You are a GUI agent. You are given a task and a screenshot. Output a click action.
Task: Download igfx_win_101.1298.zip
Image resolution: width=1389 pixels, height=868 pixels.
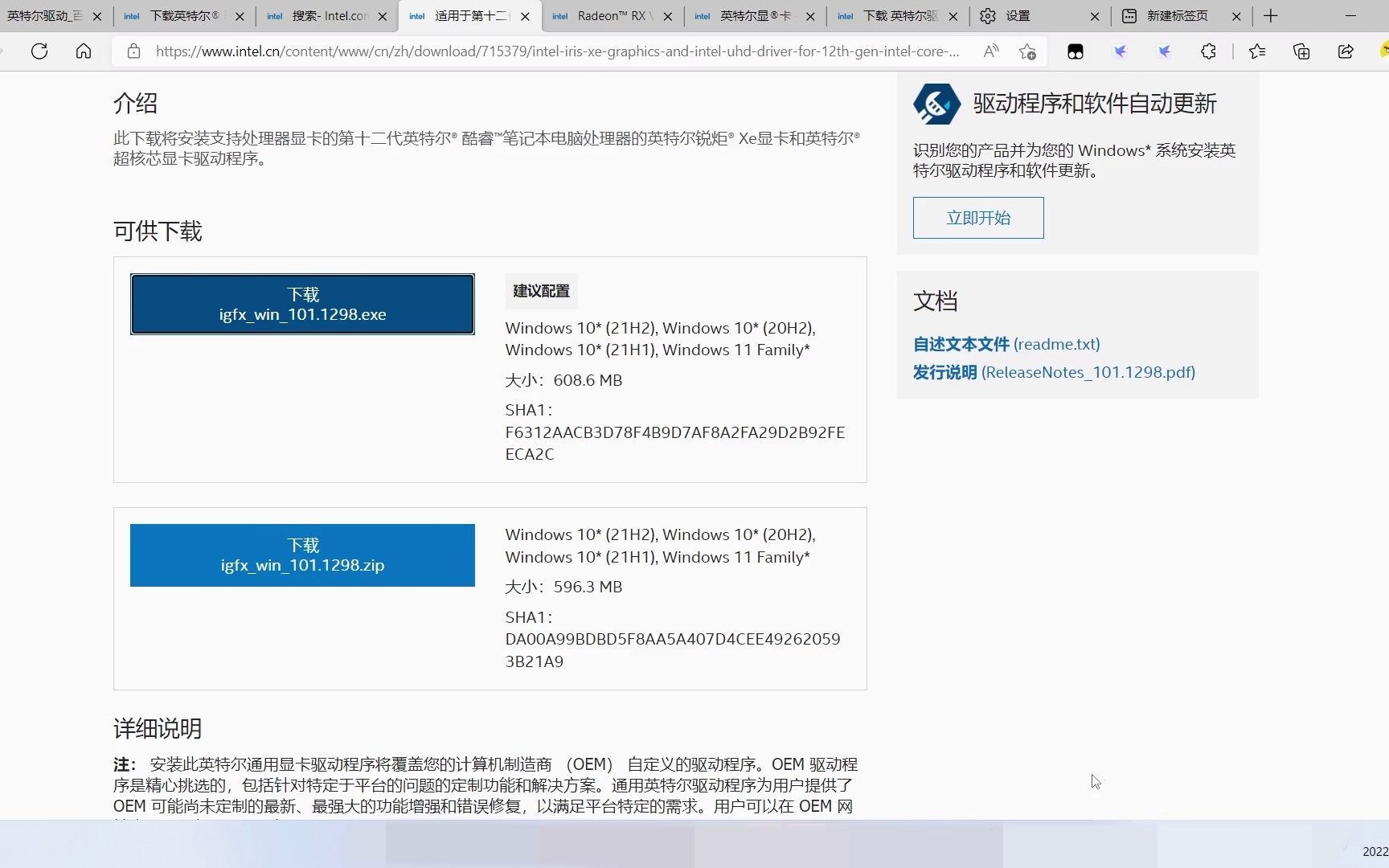point(302,555)
